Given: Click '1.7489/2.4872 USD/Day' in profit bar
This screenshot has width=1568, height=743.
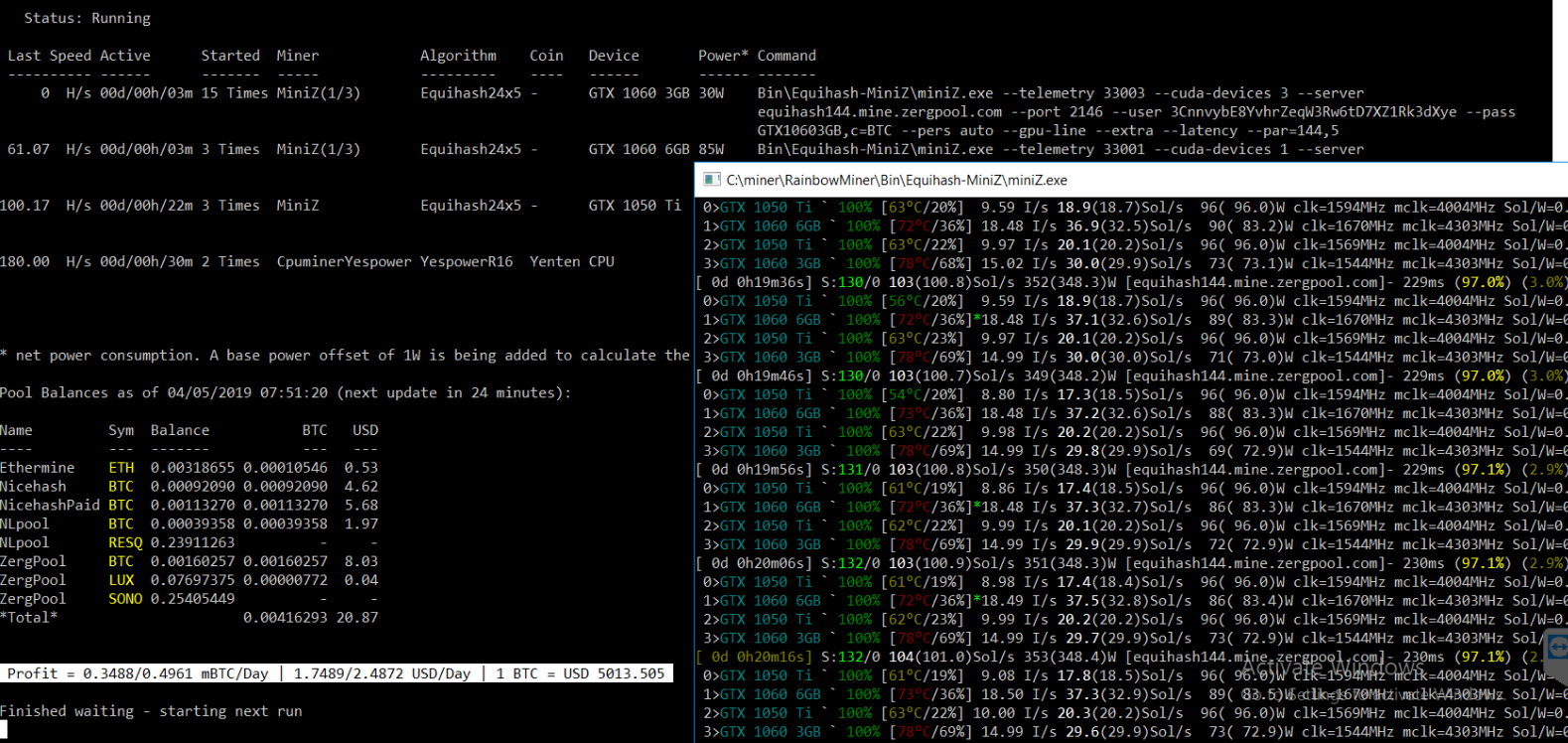Looking at the screenshot, I should coord(382,673).
